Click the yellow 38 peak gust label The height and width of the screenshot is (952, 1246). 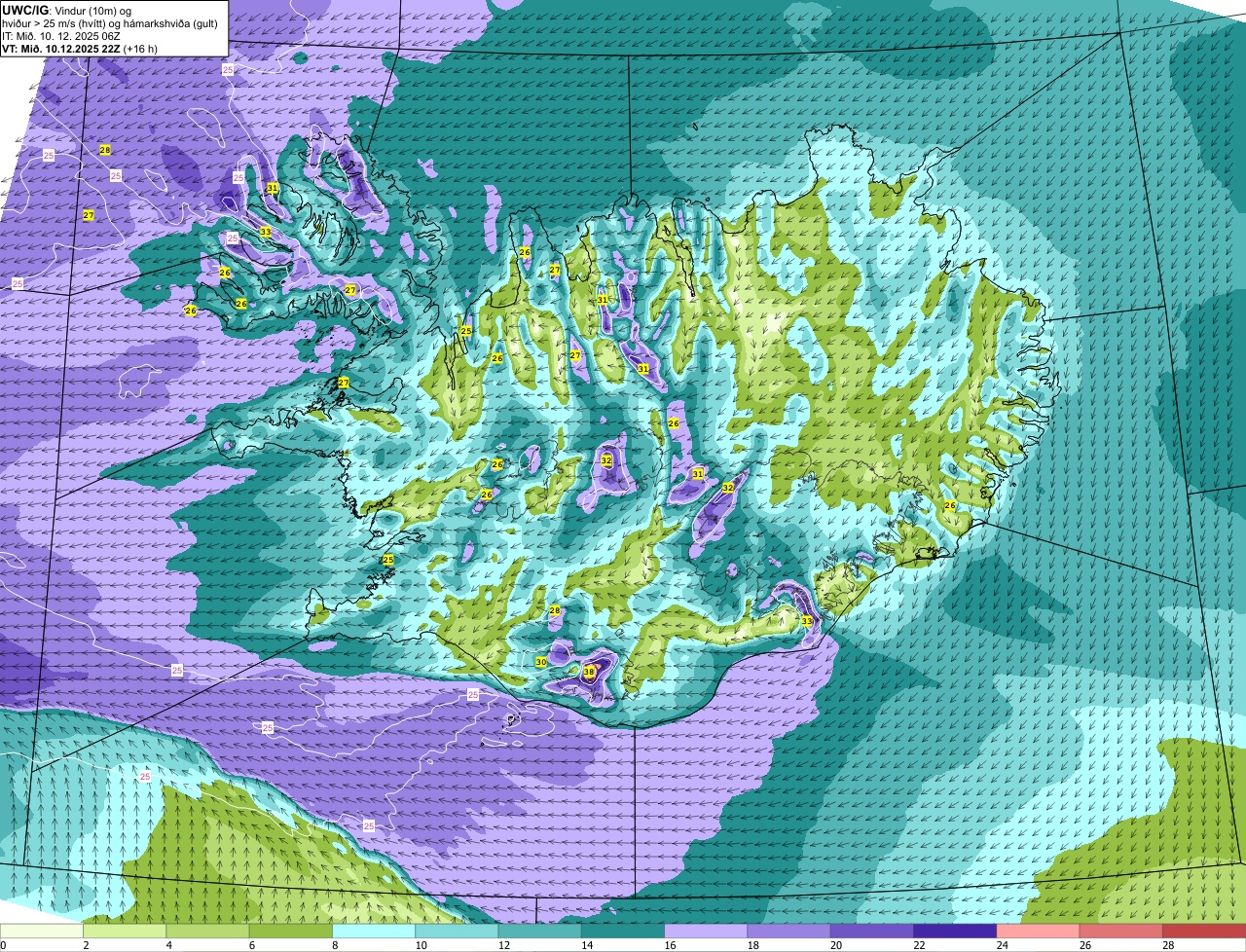(589, 672)
